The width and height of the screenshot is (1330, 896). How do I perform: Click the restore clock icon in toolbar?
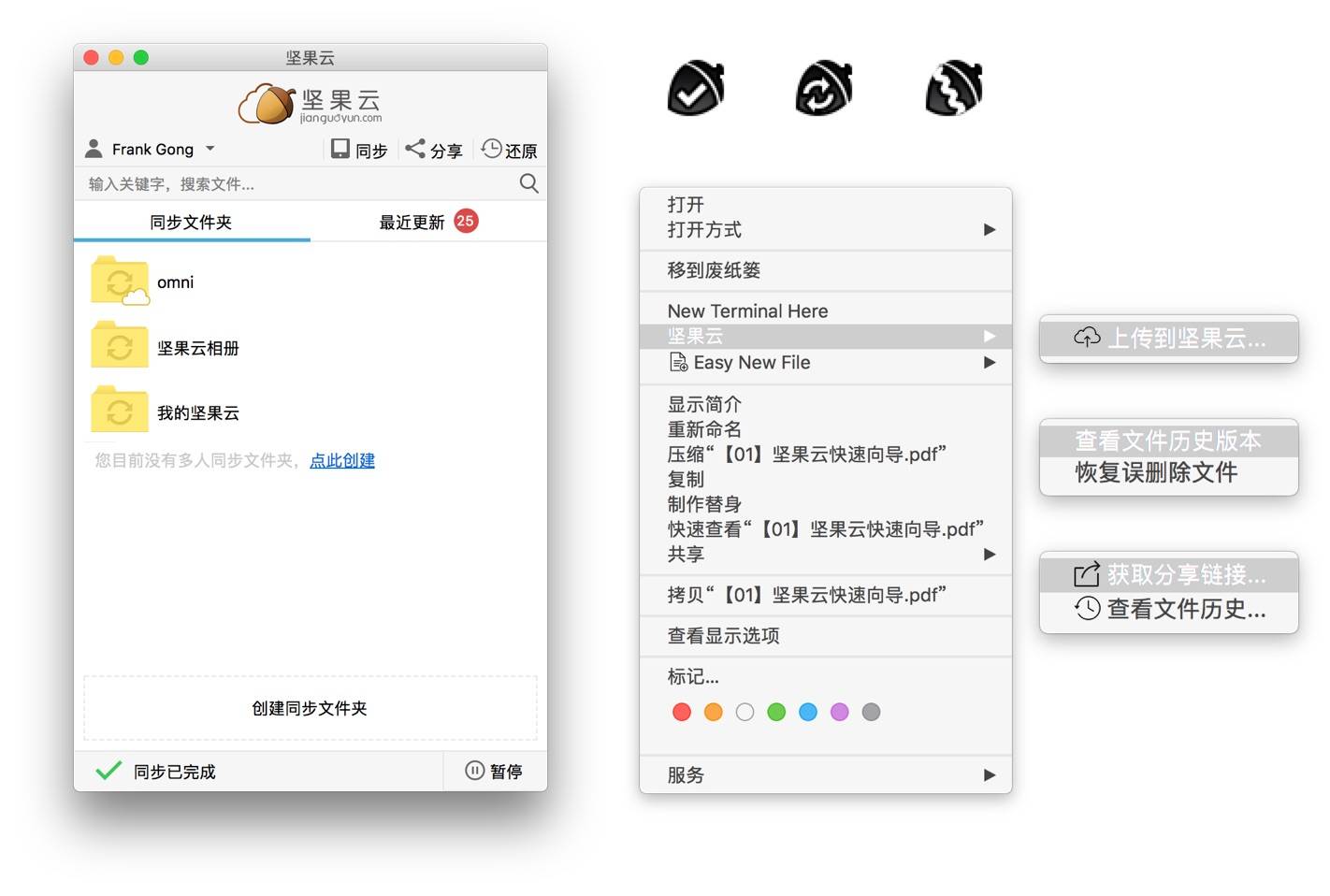(491, 149)
